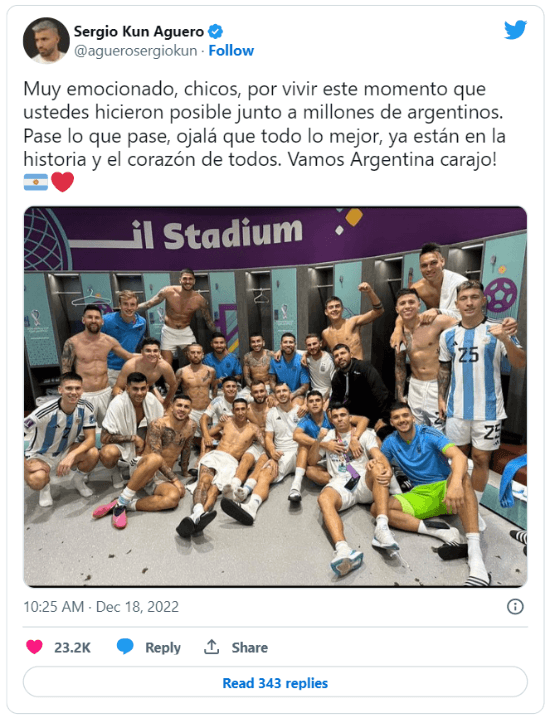Click the Twitter bird logo
This screenshot has width=550, height=718.
[x=515, y=30]
